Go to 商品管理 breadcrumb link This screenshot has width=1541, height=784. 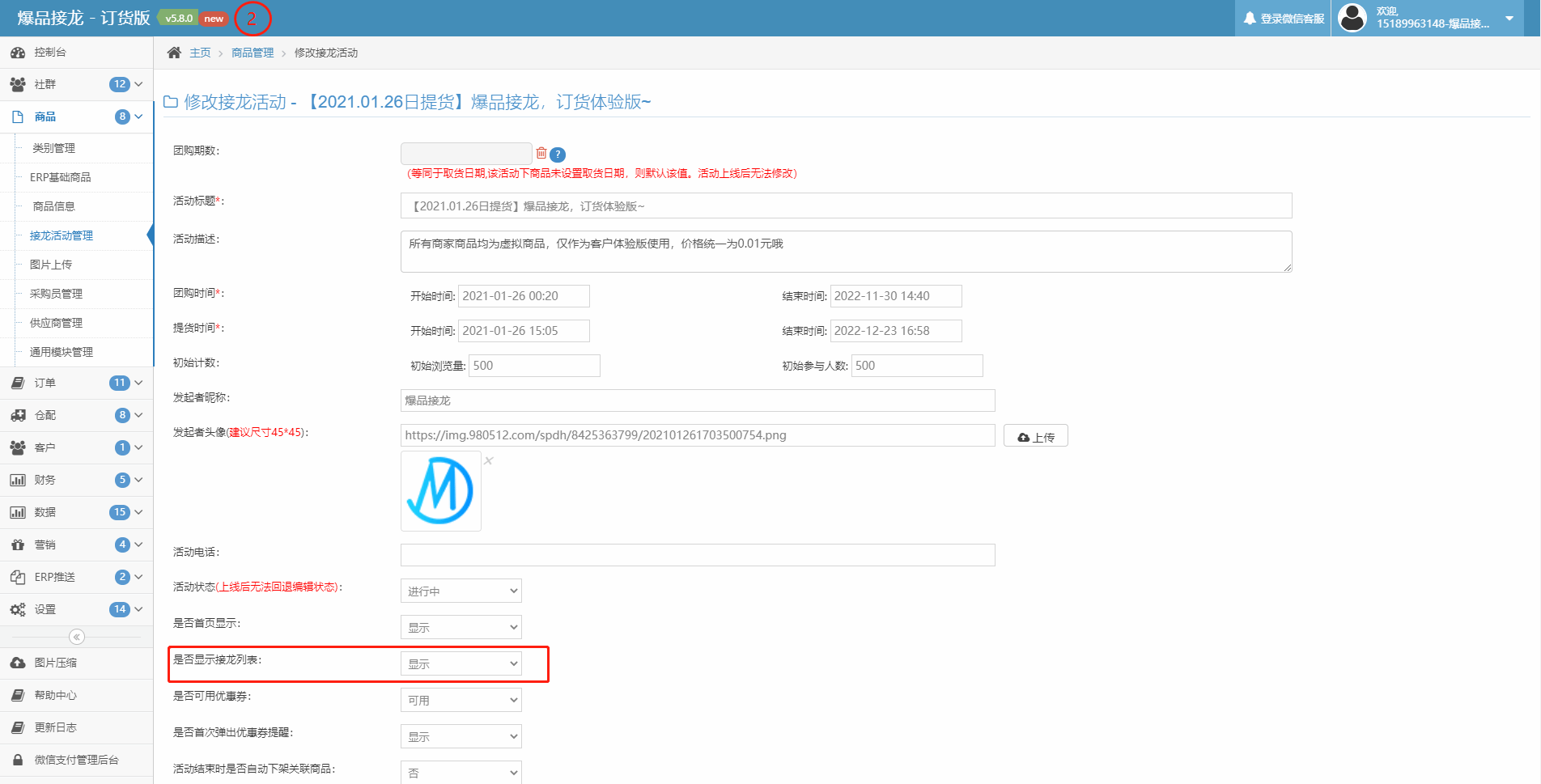[253, 53]
